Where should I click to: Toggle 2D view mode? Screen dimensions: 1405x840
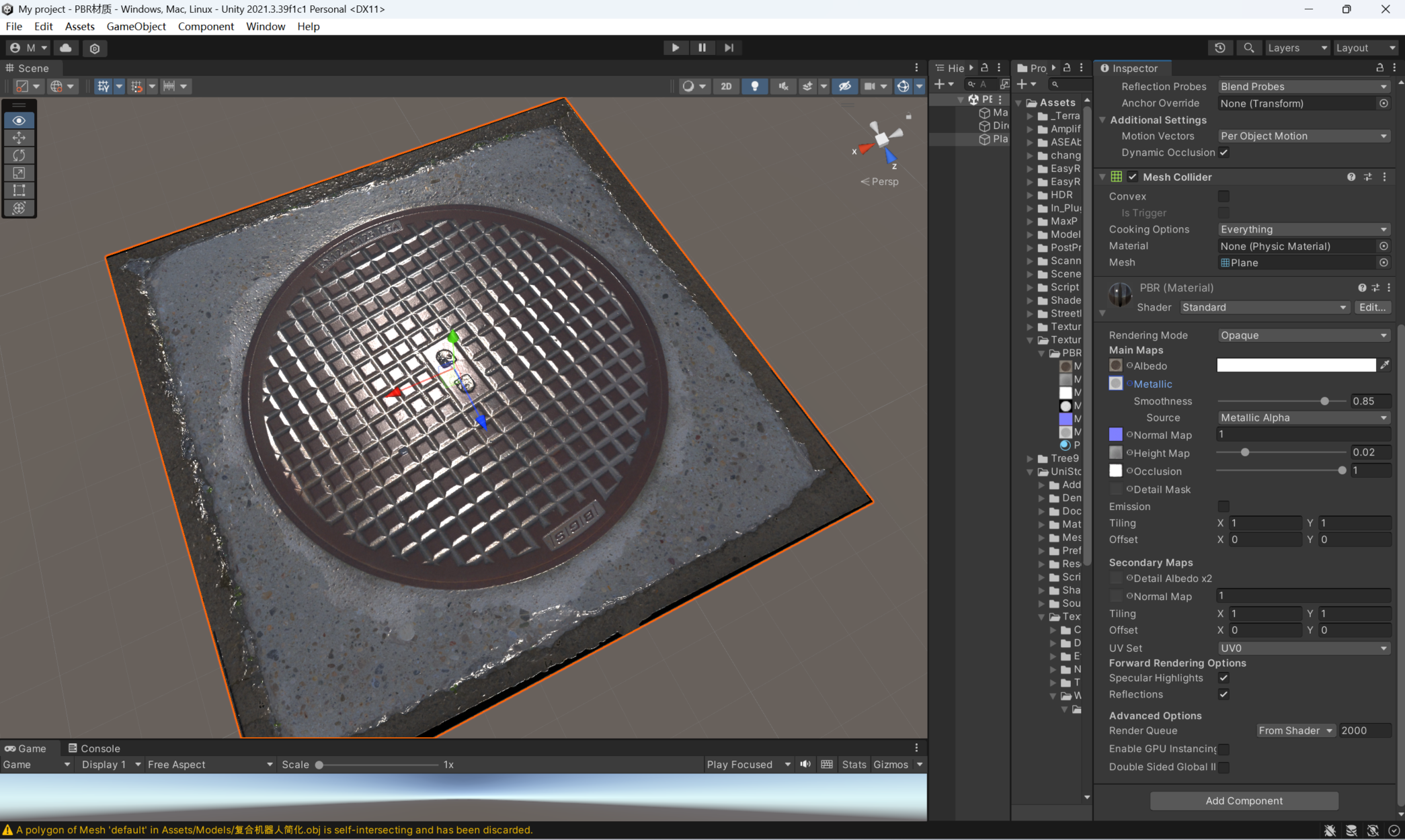(x=726, y=86)
